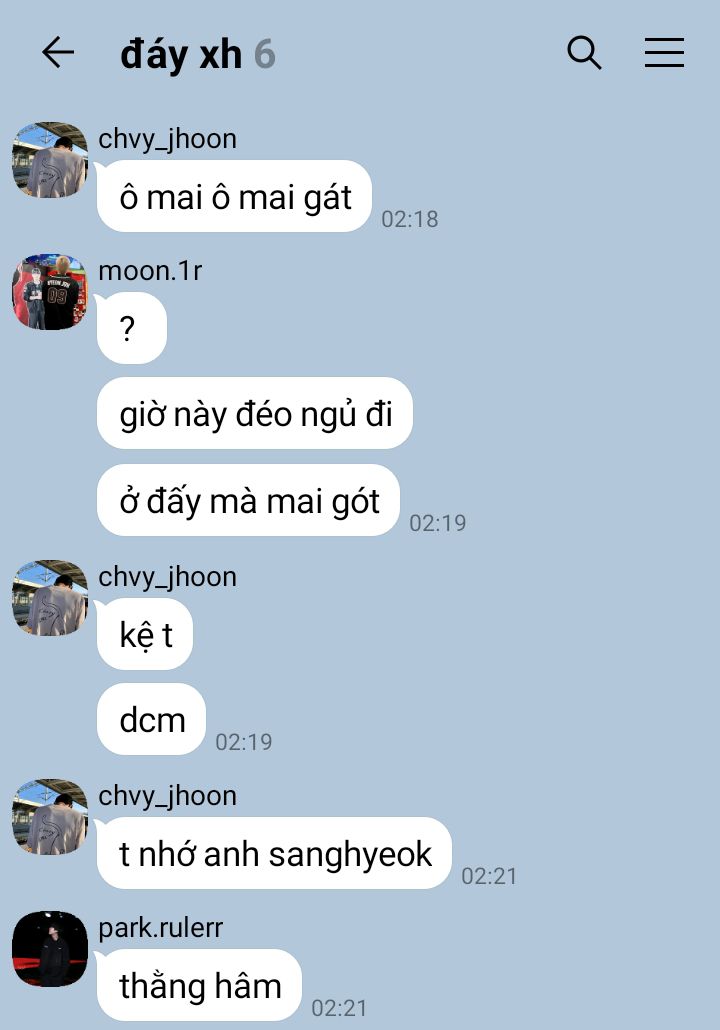Click the username park.rulerr
Screen dimensions: 720x1030
point(161,928)
